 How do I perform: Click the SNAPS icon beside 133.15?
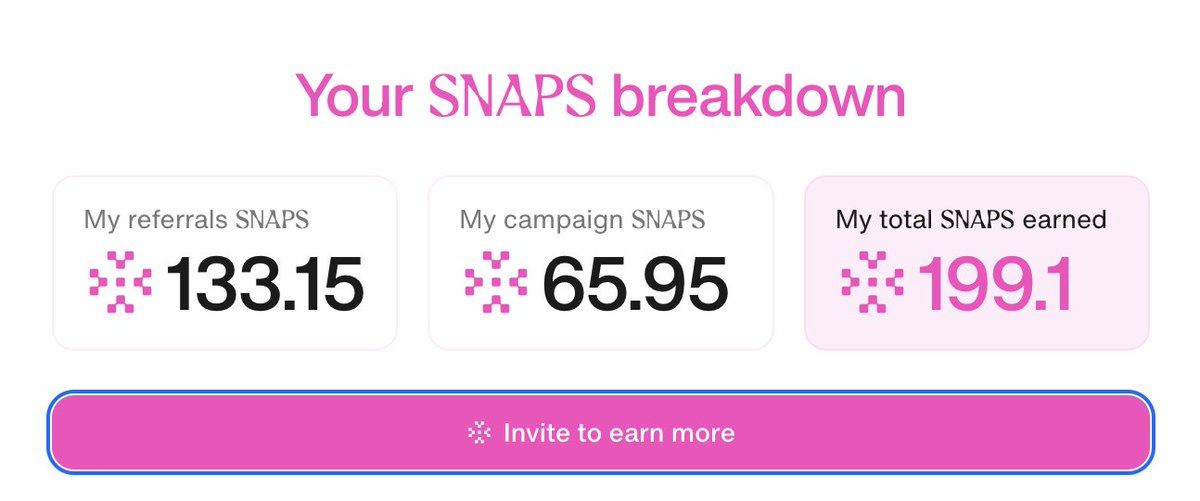(x=119, y=283)
